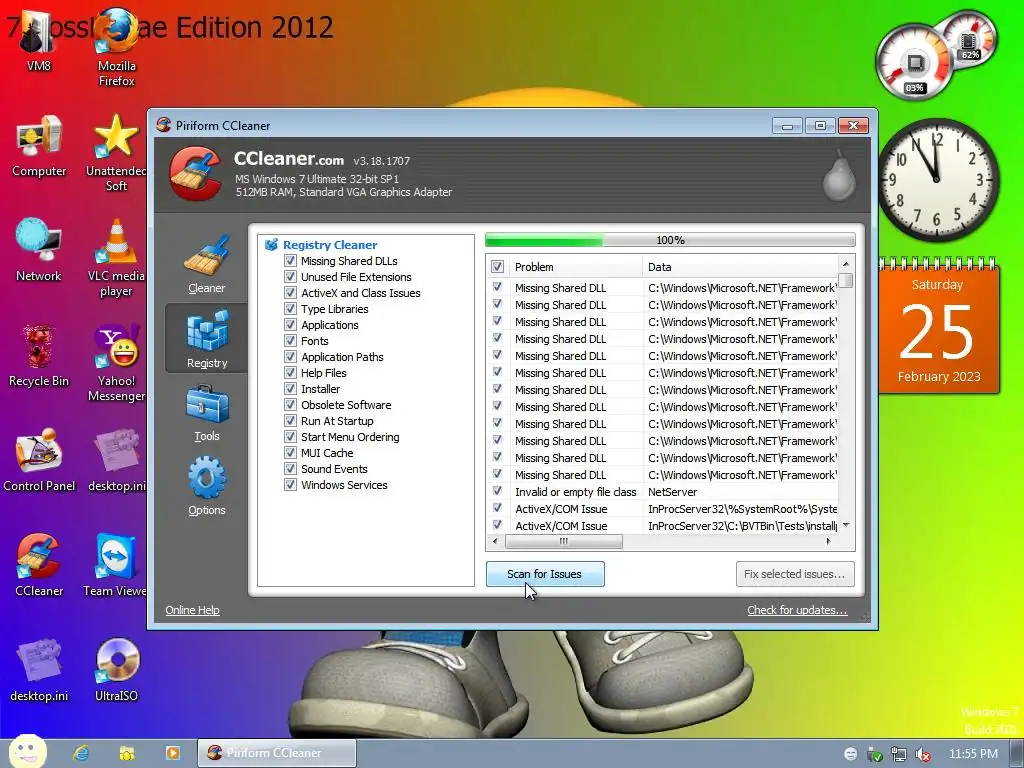1024x768 pixels.
Task: Click the 100% scan progress bar
Action: (x=670, y=240)
